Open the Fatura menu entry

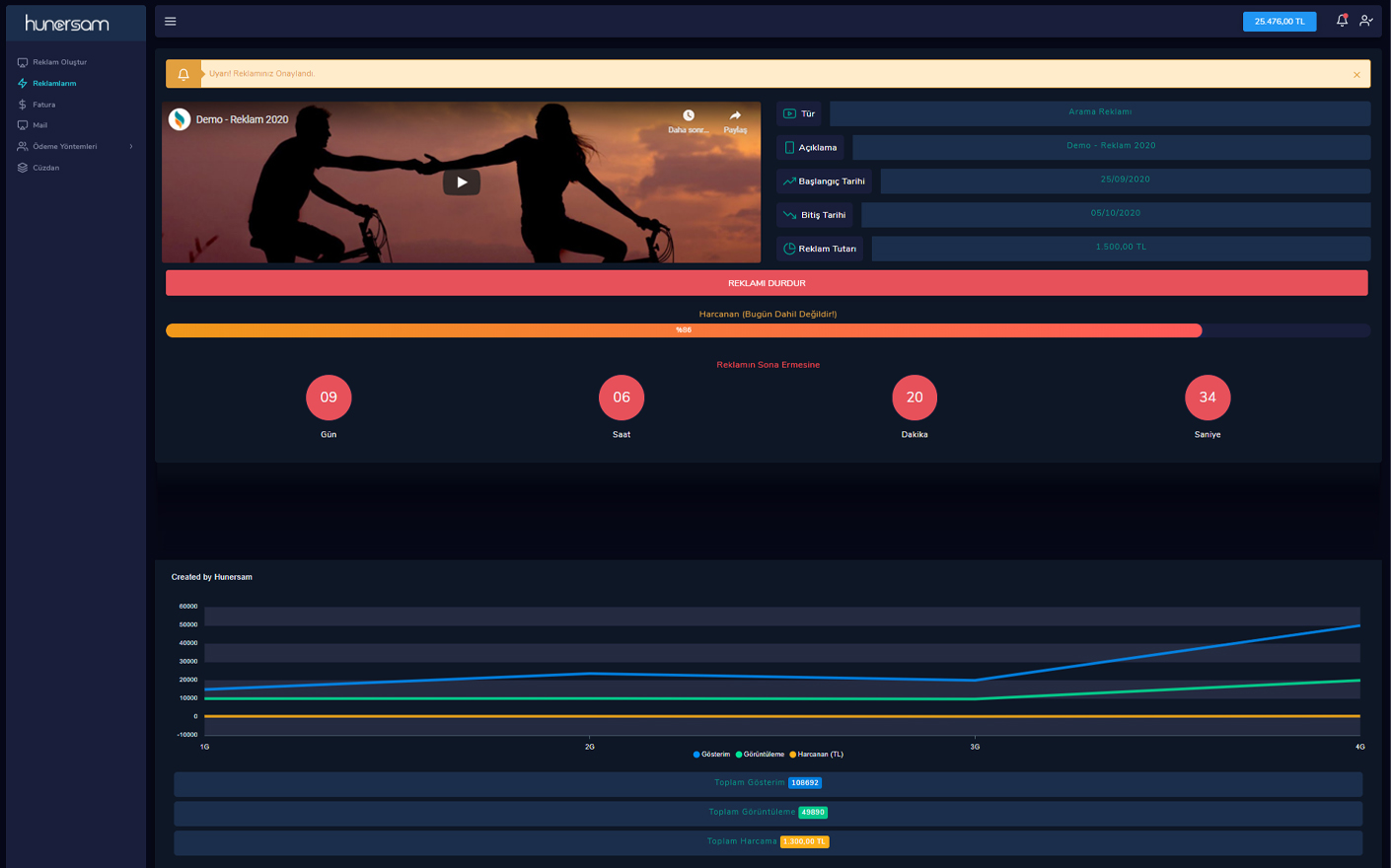tap(43, 104)
